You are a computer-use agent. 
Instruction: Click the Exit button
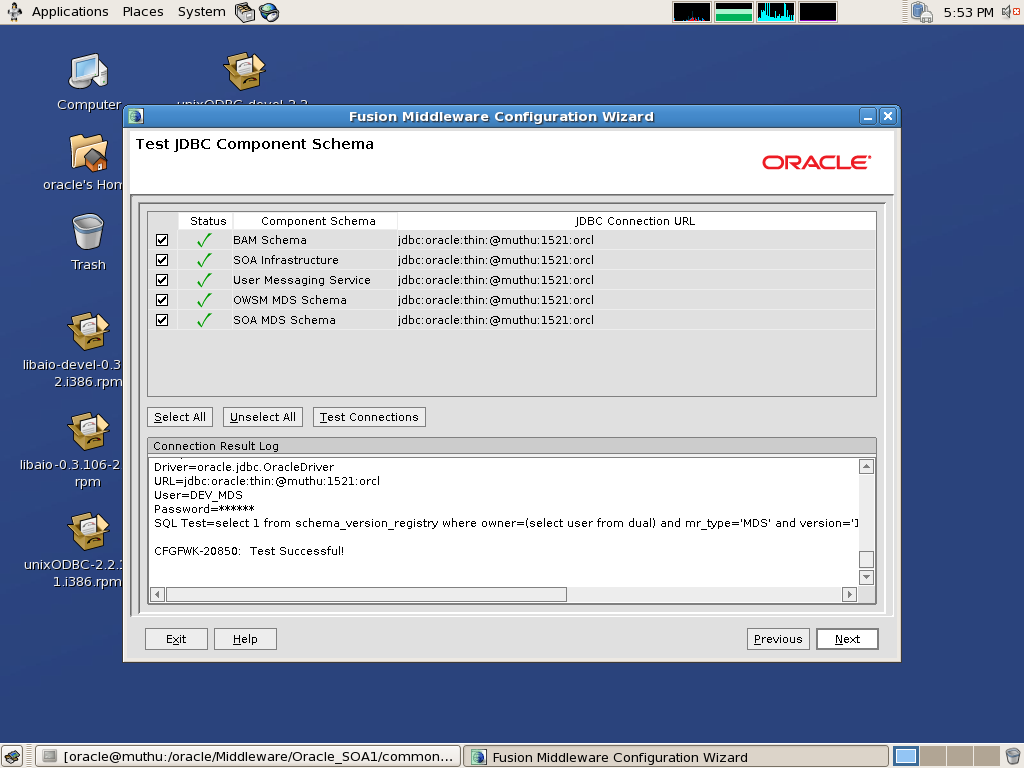pyautogui.click(x=176, y=639)
